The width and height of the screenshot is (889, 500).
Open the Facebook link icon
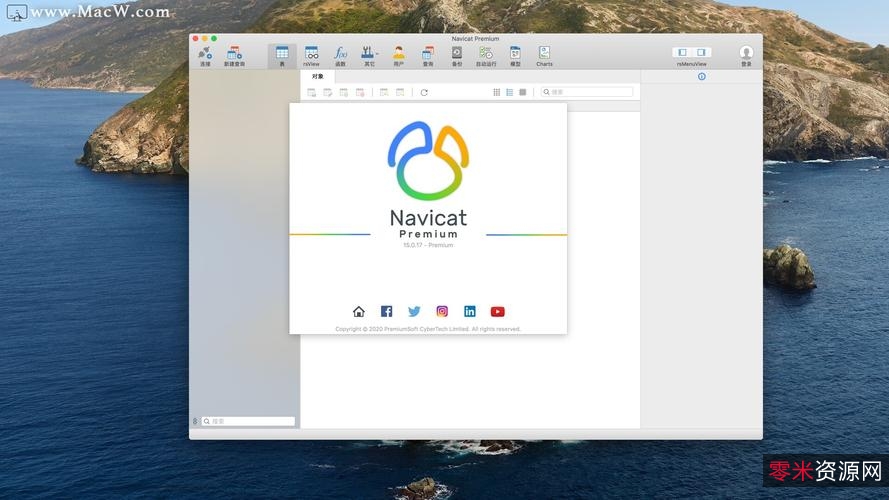point(387,311)
